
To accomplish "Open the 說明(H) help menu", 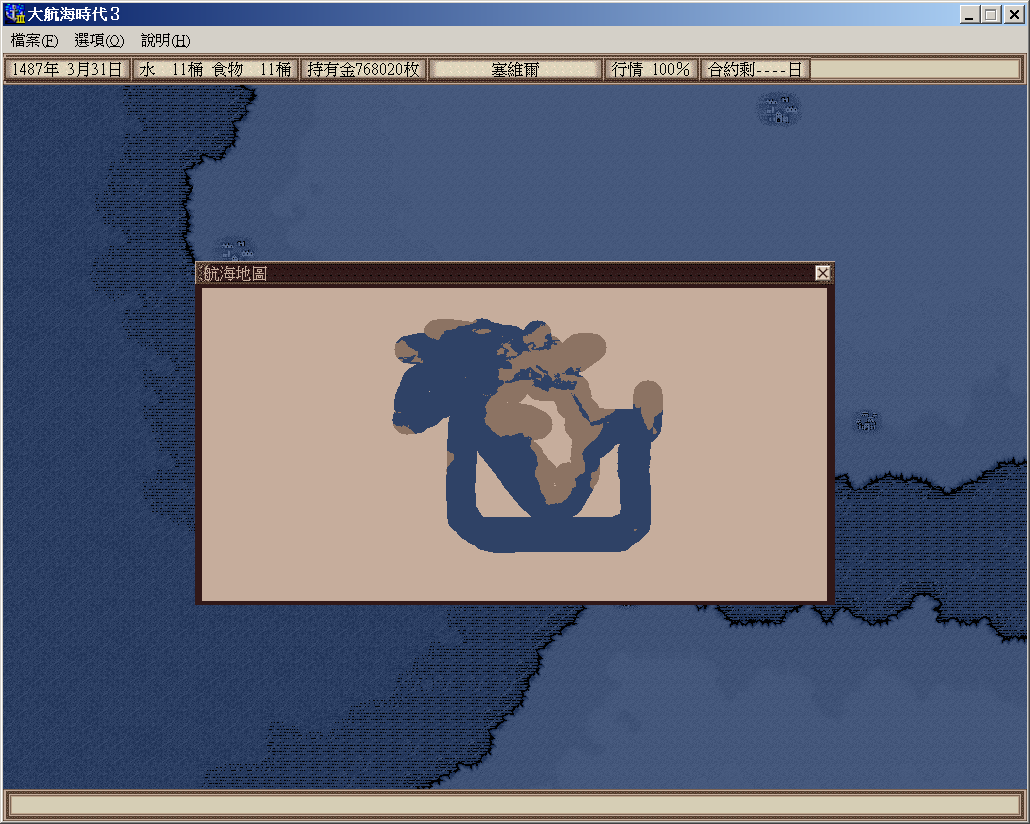I will click(x=165, y=41).
